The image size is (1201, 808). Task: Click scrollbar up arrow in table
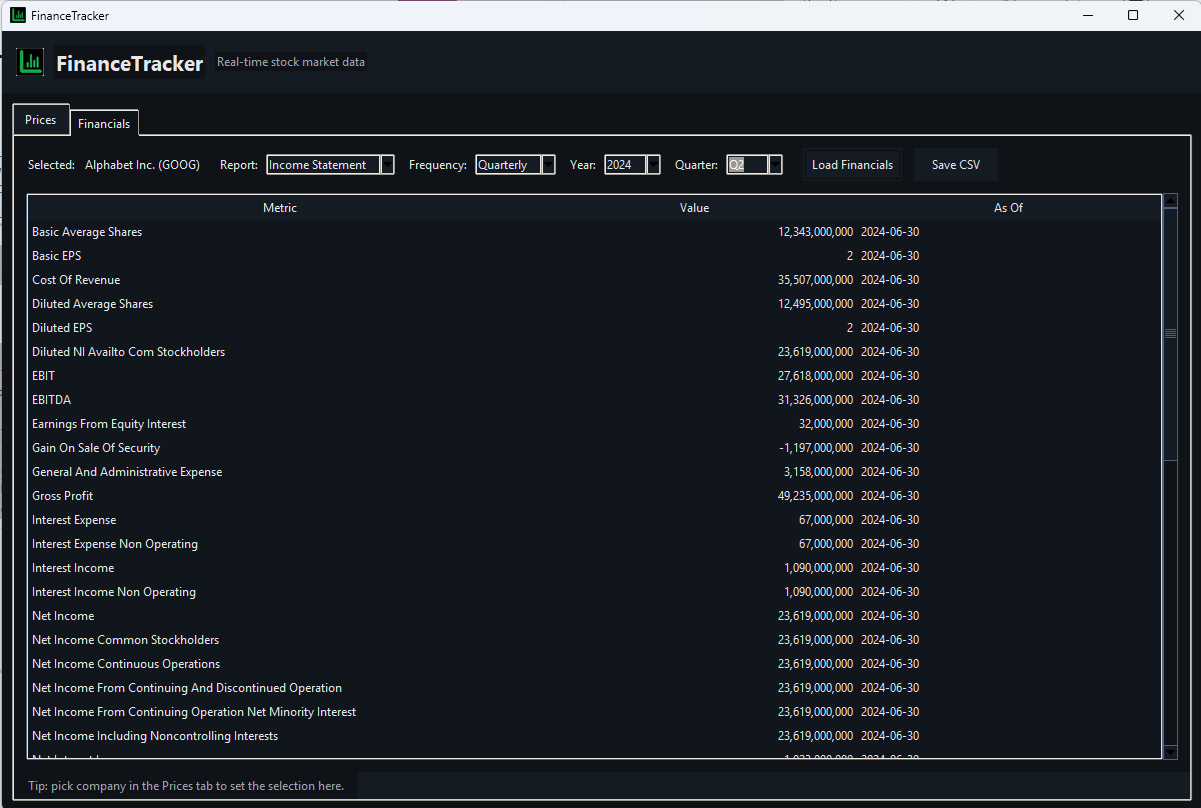[x=1171, y=202]
